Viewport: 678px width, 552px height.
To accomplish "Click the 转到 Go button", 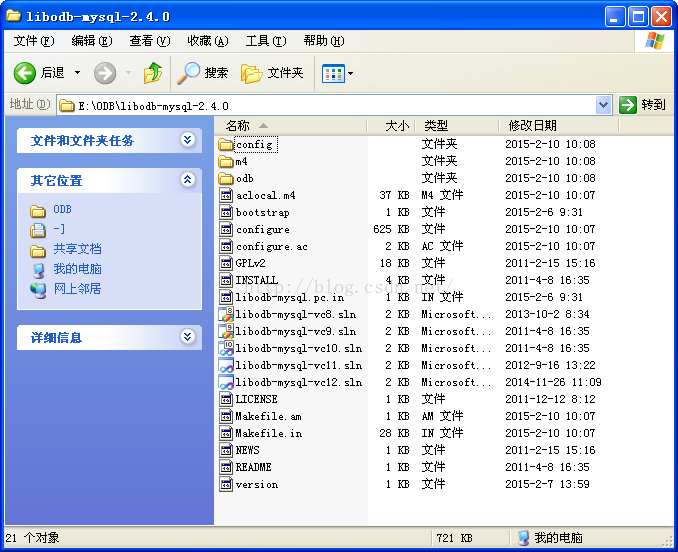I will (x=643, y=105).
